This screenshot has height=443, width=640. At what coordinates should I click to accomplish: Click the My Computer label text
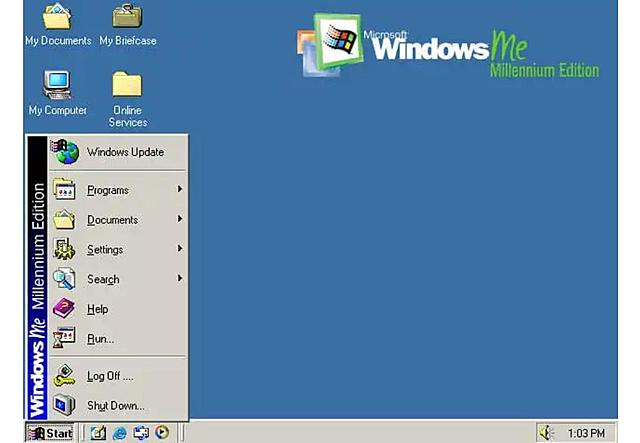click(58, 110)
